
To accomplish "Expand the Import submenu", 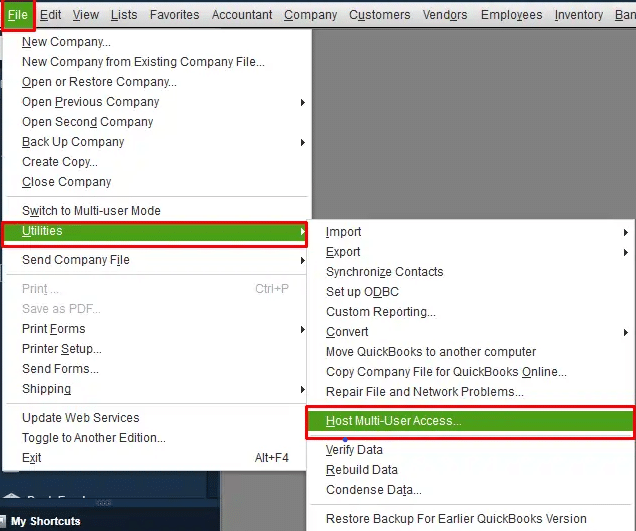I will tap(471, 232).
